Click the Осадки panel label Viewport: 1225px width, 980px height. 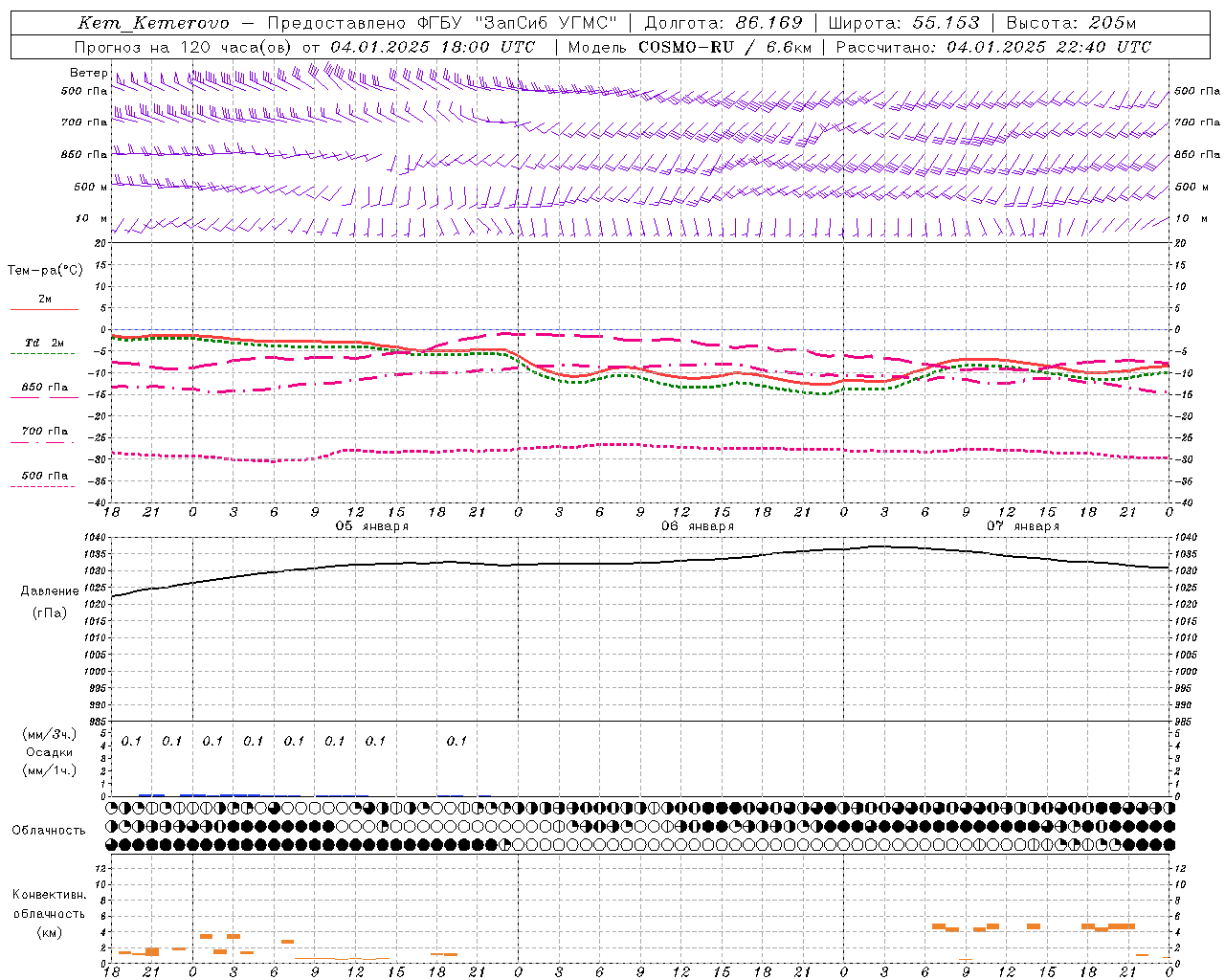click(x=50, y=752)
